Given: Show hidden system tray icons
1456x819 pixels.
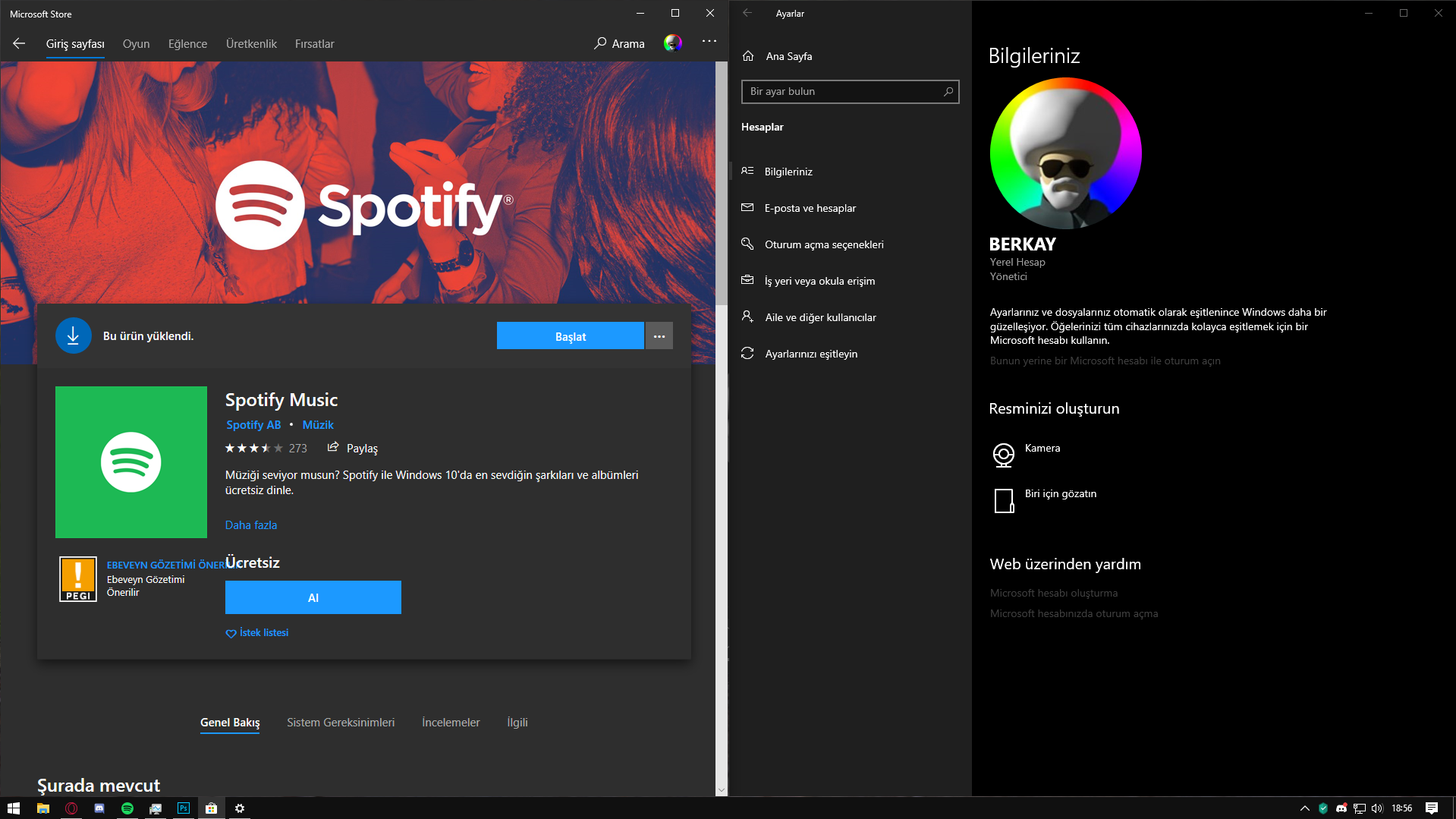Looking at the screenshot, I should coord(1305,808).
